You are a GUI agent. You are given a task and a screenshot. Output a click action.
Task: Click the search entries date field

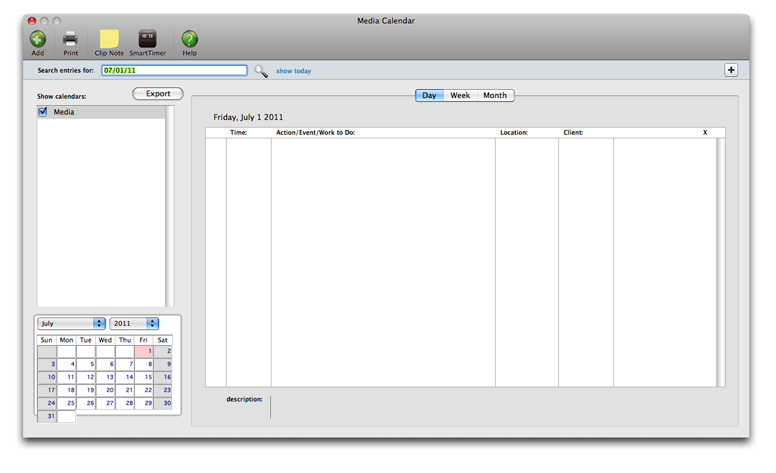[174, 71]
